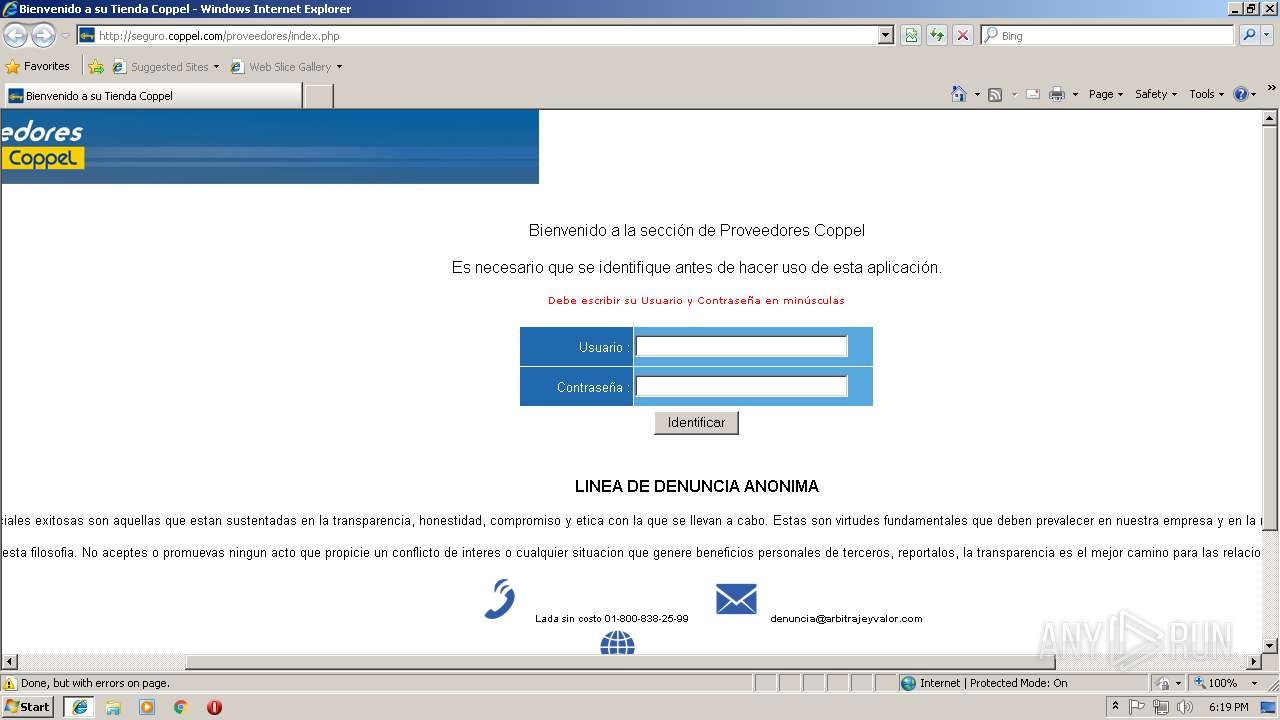Open Chrome from the taskbar
This screenshot has height=720, width=1280.
181,707
